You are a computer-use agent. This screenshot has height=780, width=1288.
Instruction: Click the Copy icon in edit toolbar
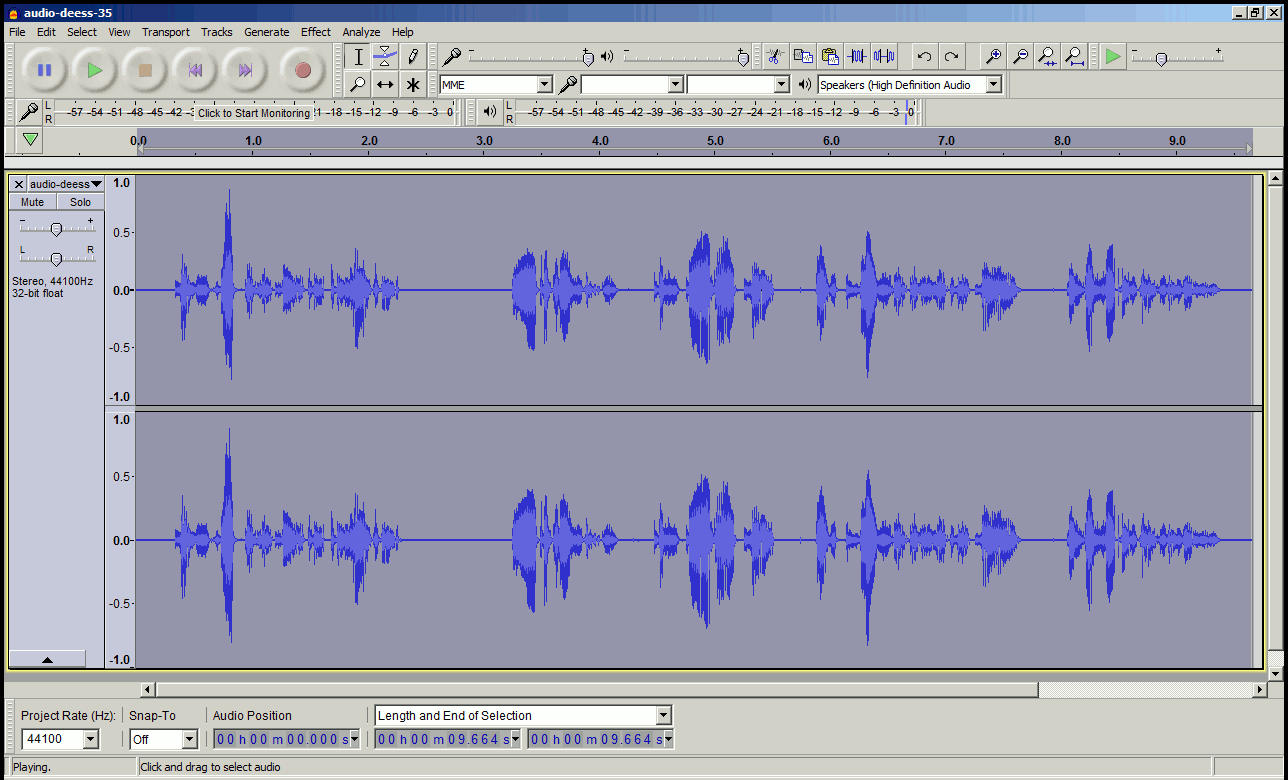coord(803,56)
